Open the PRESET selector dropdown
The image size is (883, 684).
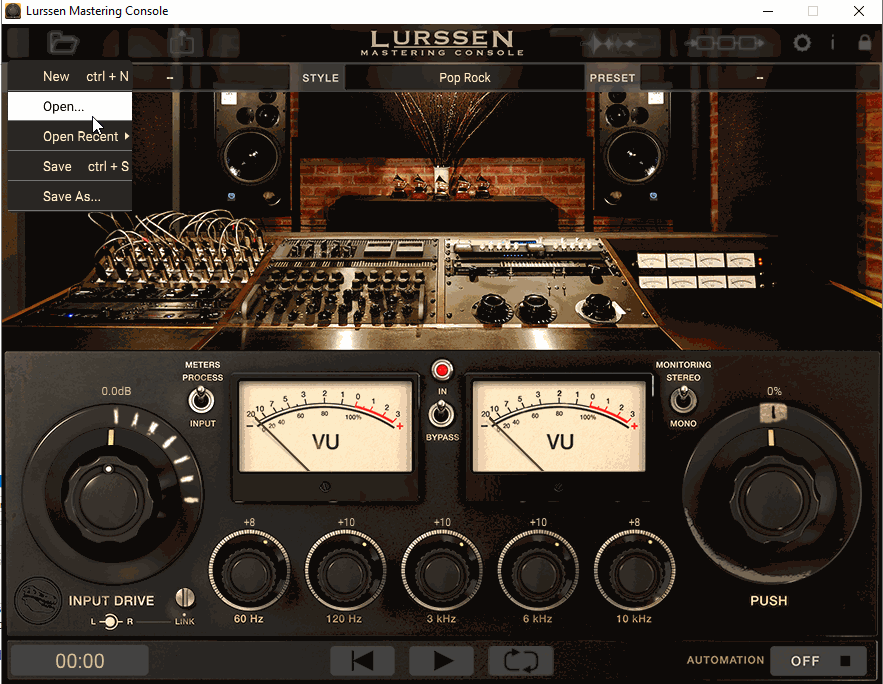click(x=759, y=78)
